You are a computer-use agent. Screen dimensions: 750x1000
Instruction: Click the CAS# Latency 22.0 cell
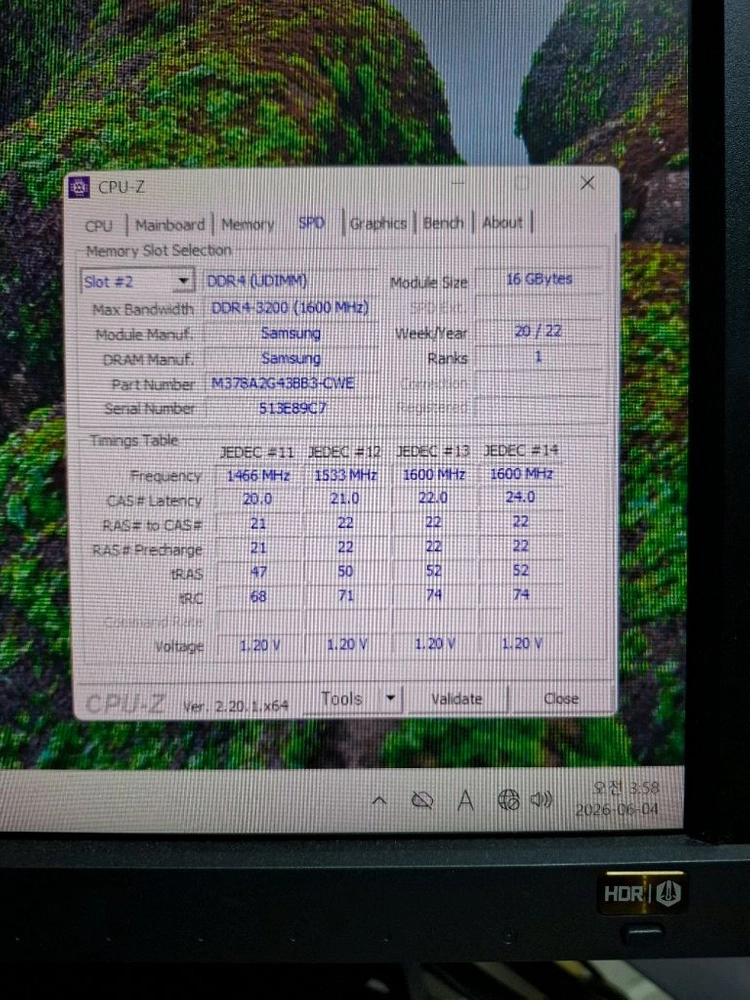(x=433, y=497)
